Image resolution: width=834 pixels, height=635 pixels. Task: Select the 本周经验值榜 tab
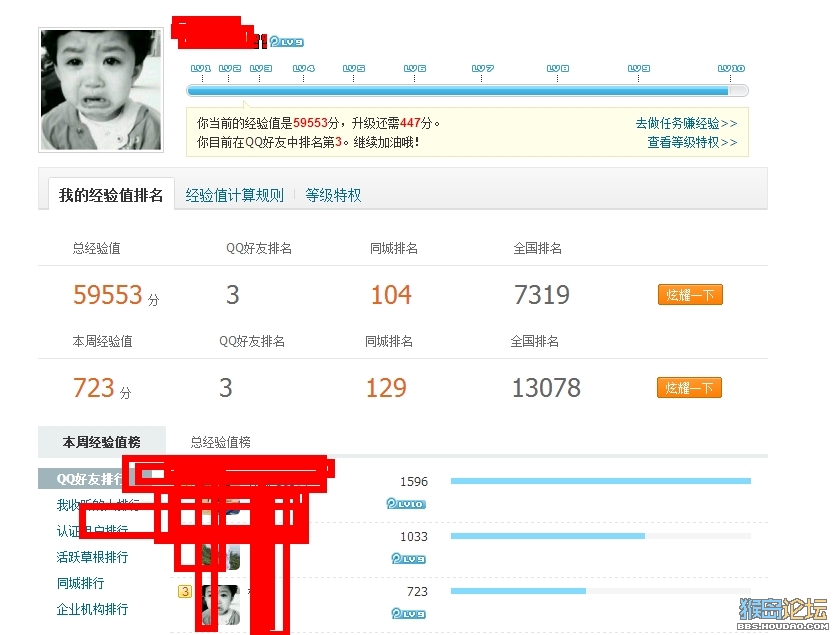click(x=102, y=442)
